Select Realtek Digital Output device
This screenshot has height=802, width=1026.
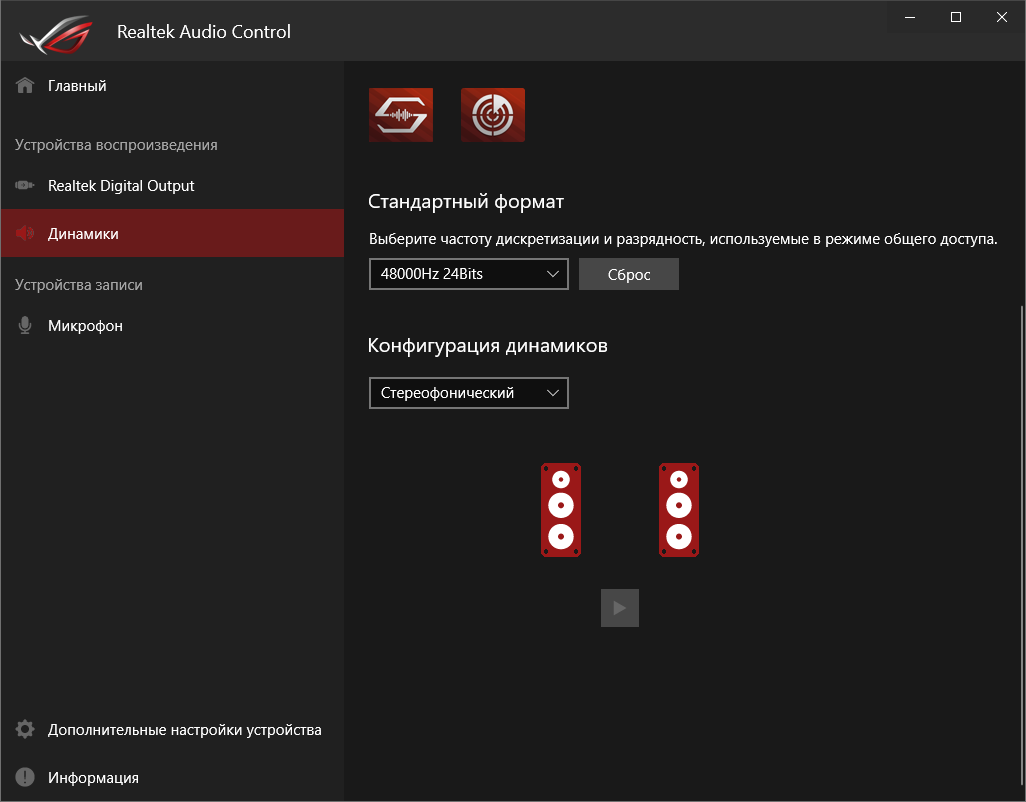click(121, 186)
